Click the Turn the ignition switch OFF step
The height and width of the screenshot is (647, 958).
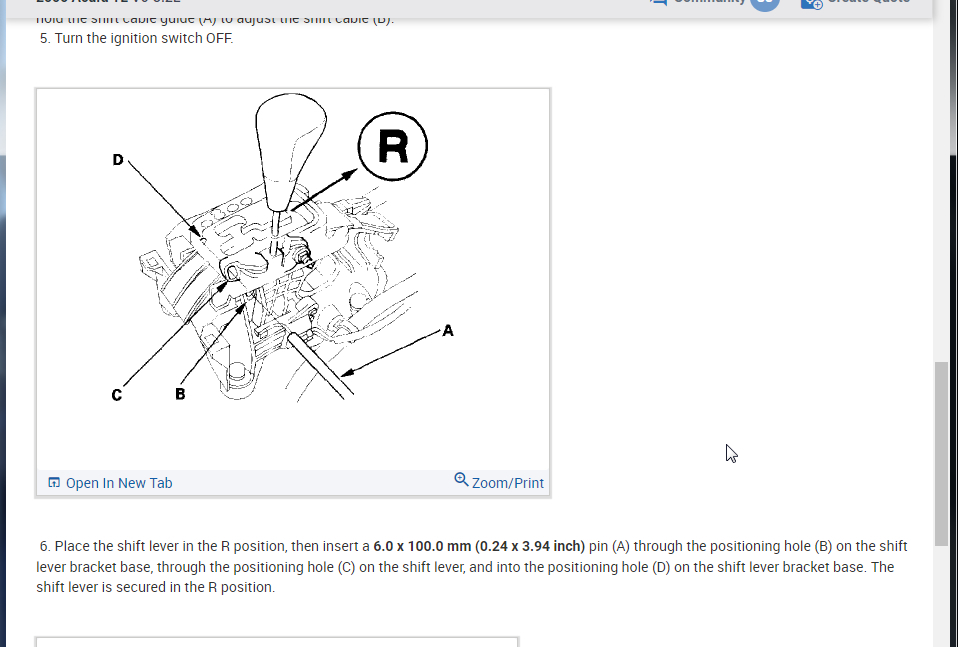[136, 38]
